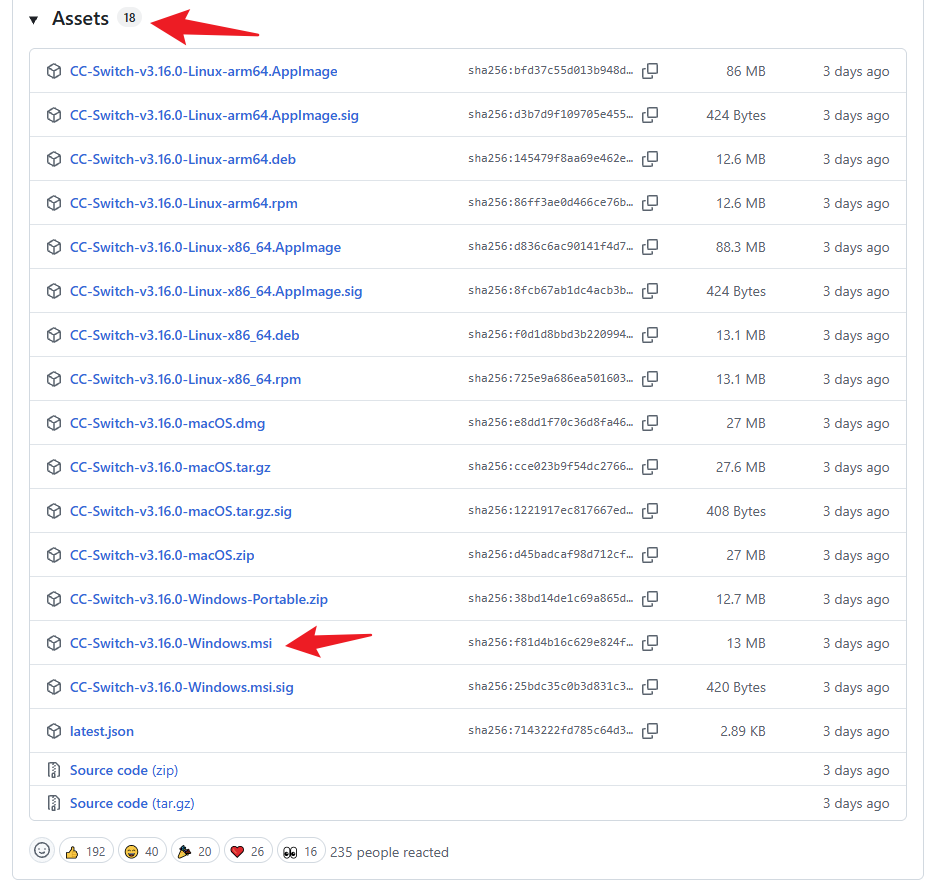Copy sha256 for macOS.dmg
936x893 pixels.
point(650,423)
